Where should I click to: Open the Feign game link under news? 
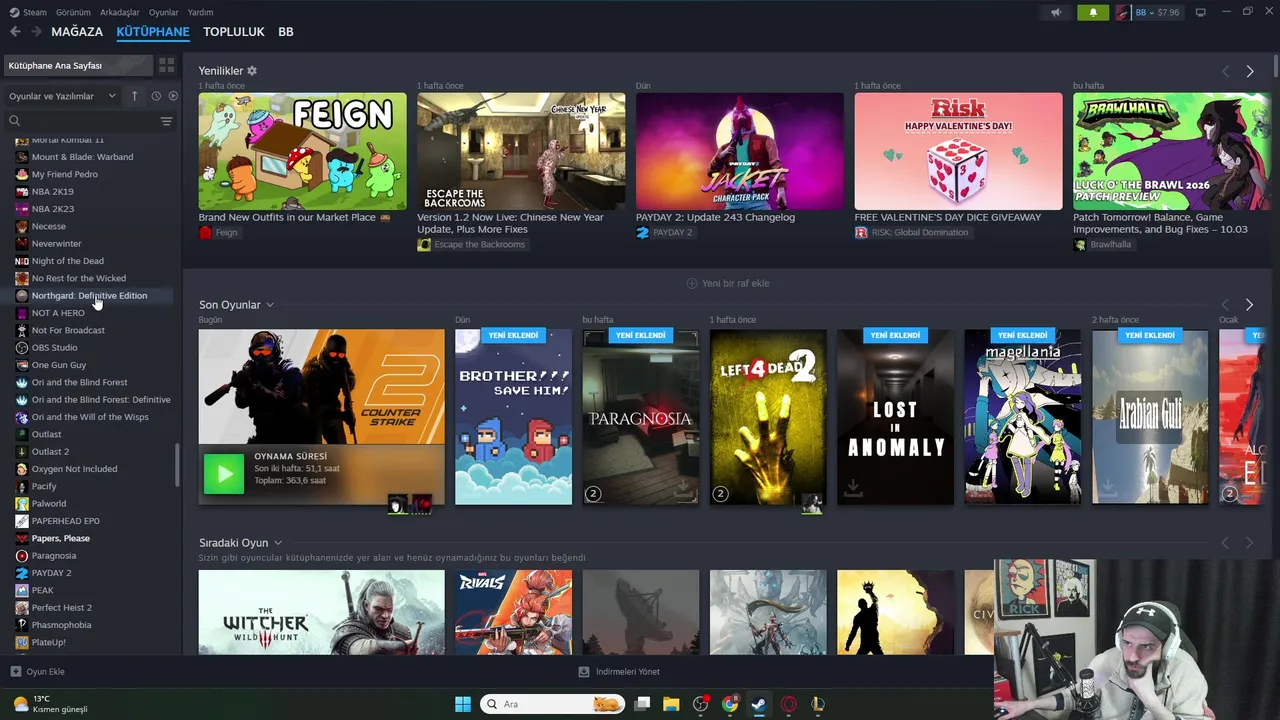pos(219,233)
